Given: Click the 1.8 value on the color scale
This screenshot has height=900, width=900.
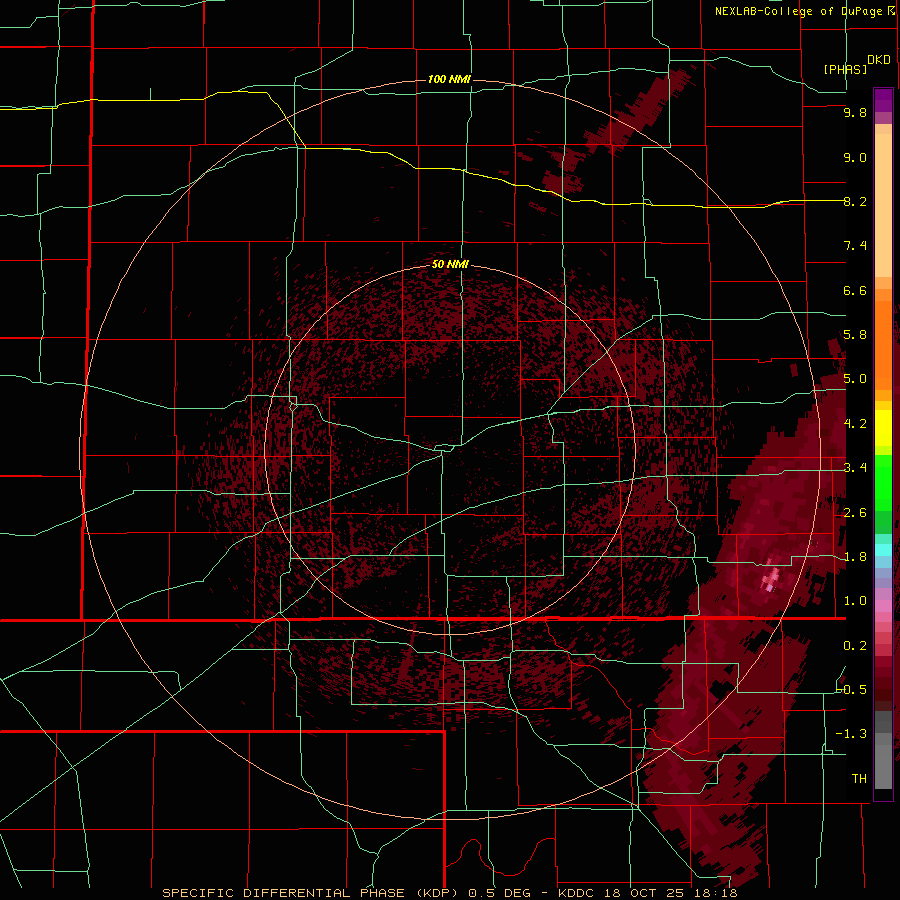Looking at the screenshot, I should tap(855, 557).
